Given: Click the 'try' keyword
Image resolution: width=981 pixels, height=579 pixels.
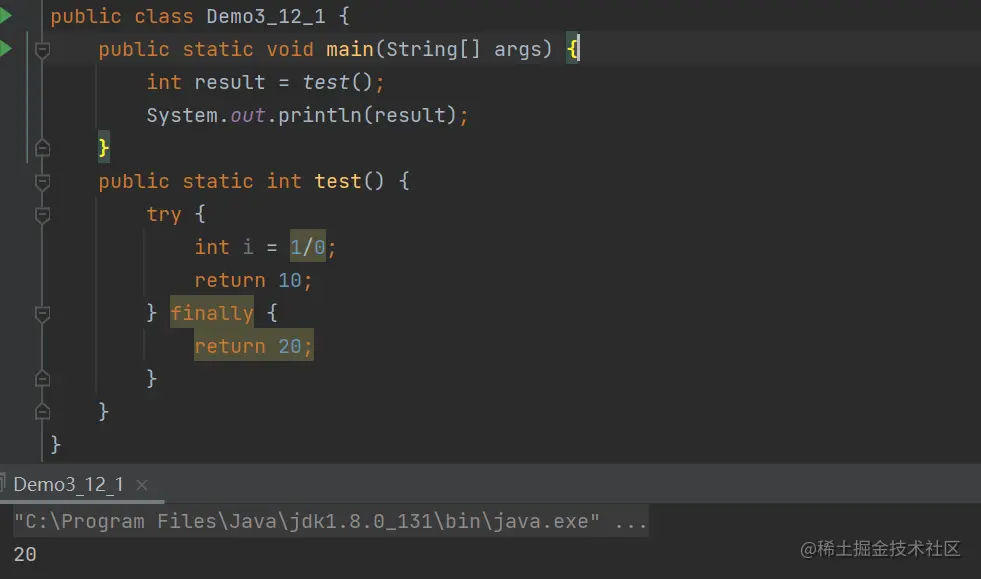Looking at the screenshot, I should [164, 215].
